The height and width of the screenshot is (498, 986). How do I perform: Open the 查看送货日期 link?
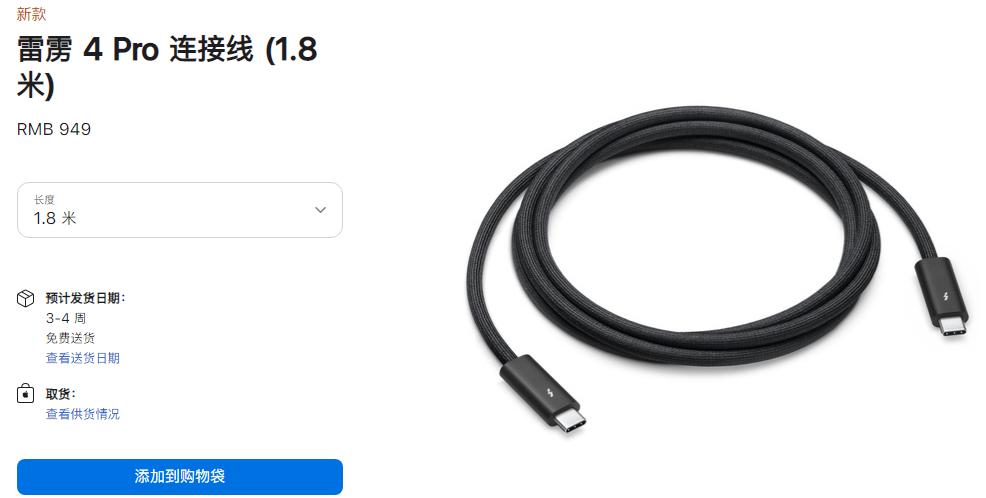click(x=82, y=358)
